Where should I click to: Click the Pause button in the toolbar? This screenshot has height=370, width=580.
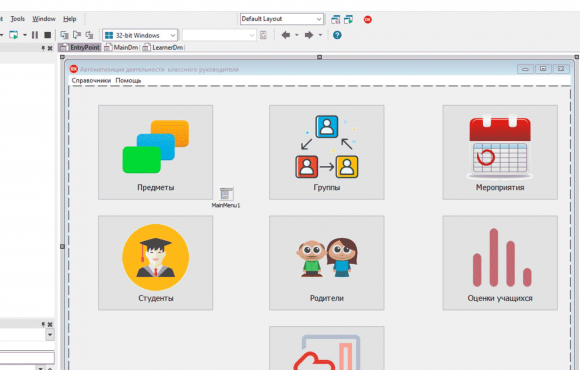[x=35, y=35]
